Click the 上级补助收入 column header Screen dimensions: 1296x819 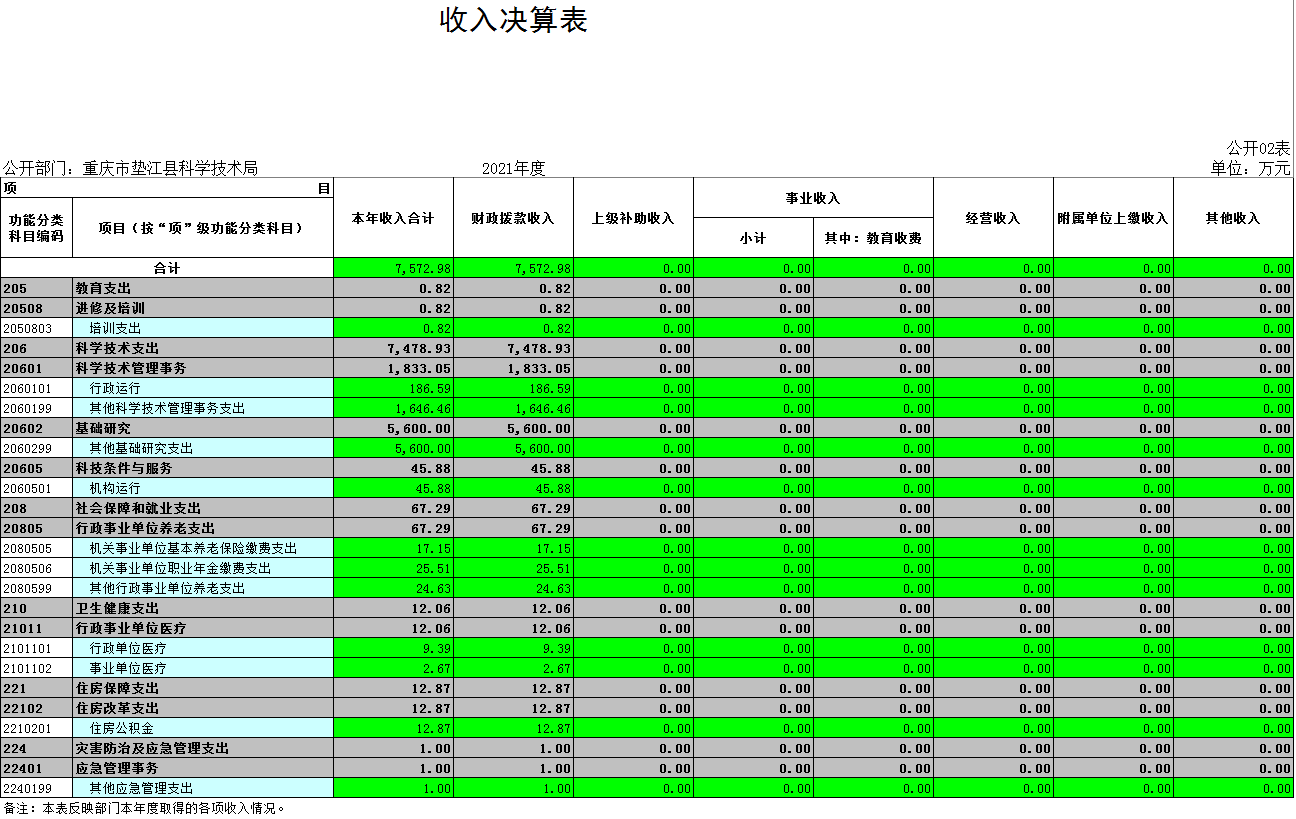pos(633,218)
